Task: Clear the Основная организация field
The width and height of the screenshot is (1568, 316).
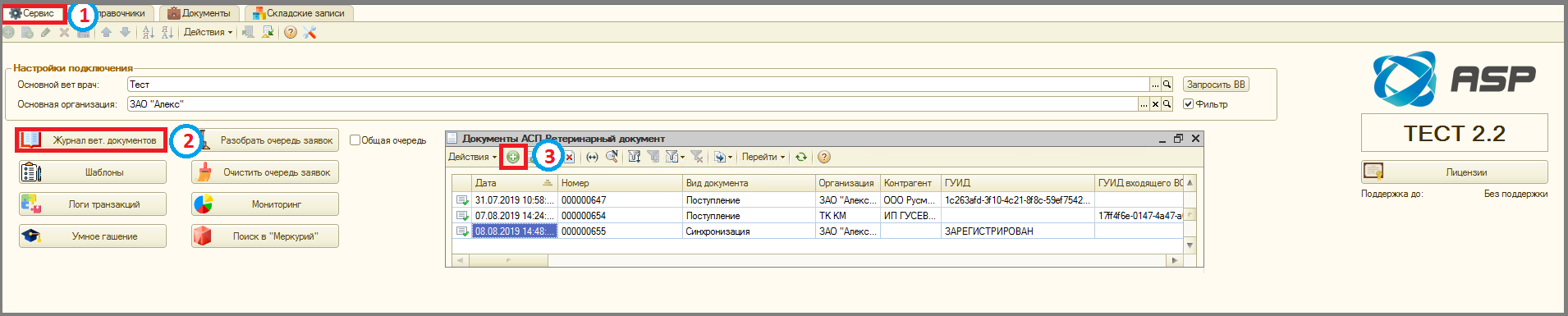Action: (x=1155, y=104)
